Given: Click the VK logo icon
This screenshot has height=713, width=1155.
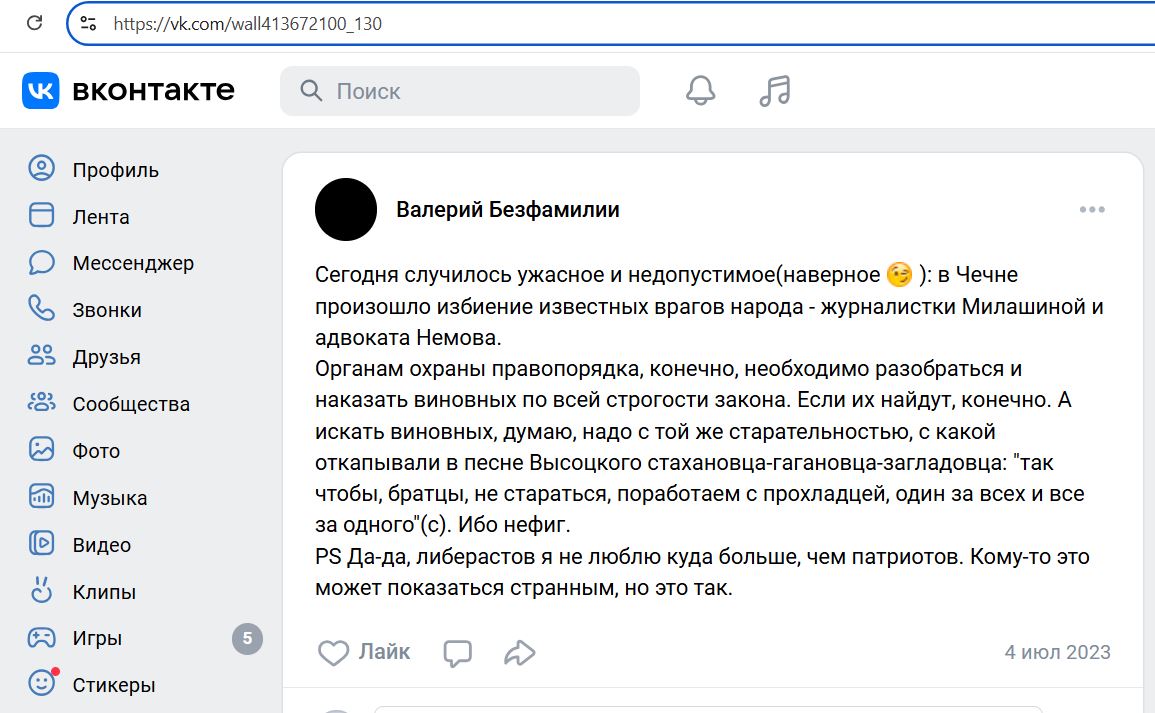Looking at the screenshot, I should coord(41,91).
